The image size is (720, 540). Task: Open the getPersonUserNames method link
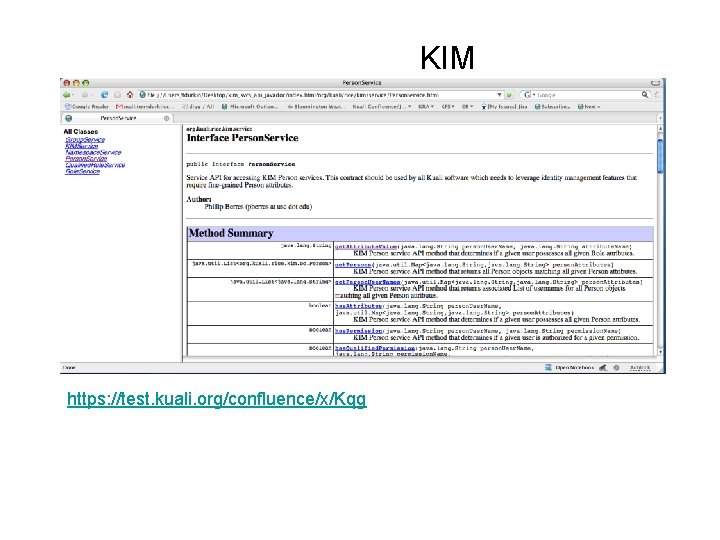[367, 282]
